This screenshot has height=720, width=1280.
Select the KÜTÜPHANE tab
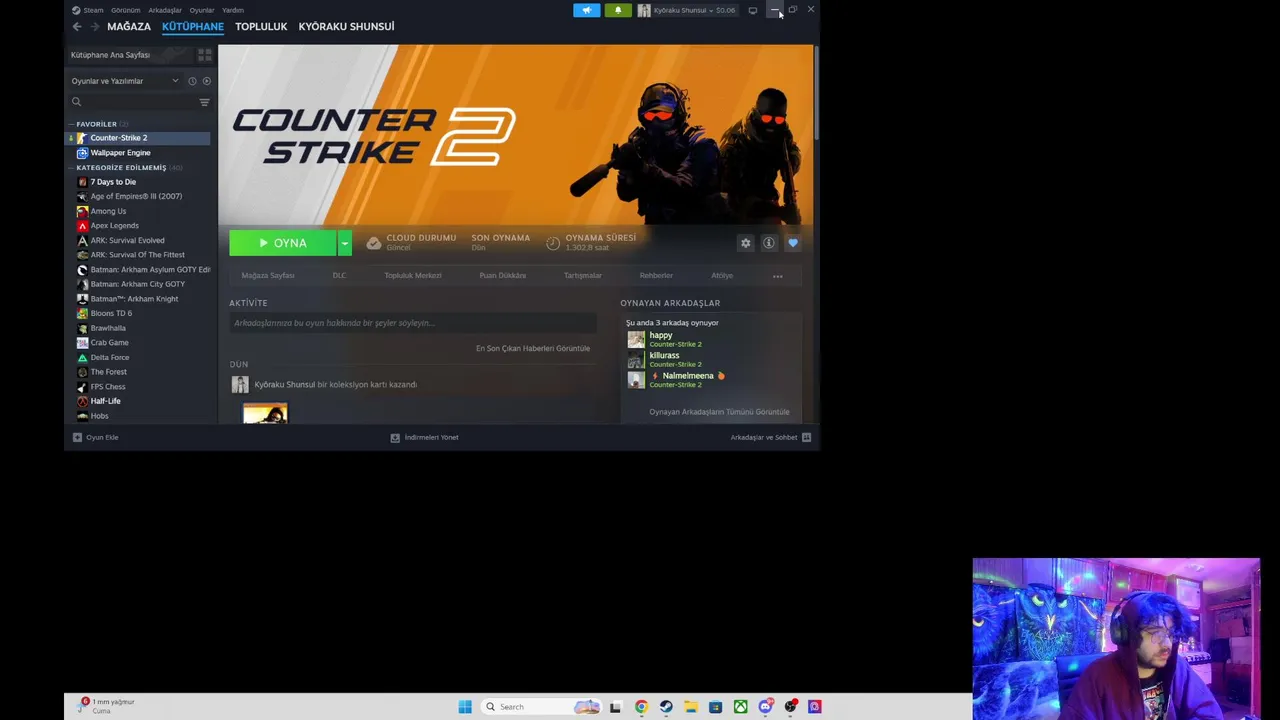click(193, 27)
